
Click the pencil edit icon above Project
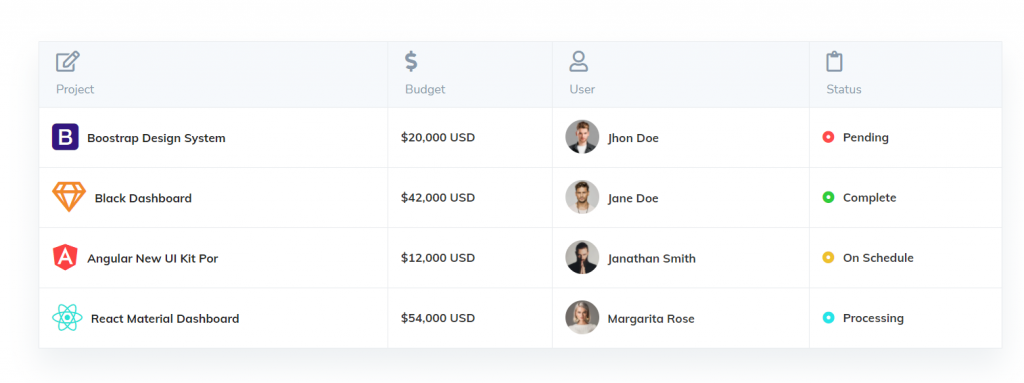coord(68,61)
